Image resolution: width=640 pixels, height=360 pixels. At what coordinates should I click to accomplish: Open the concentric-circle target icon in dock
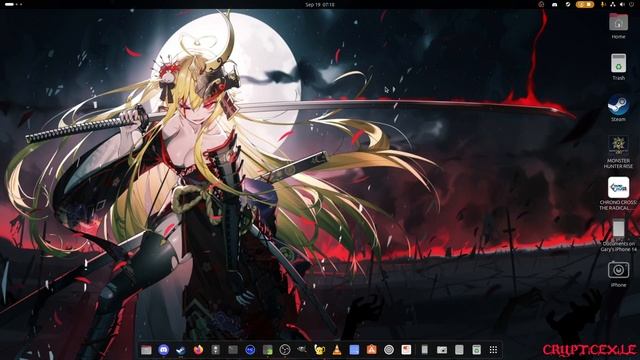coord(389,350)
